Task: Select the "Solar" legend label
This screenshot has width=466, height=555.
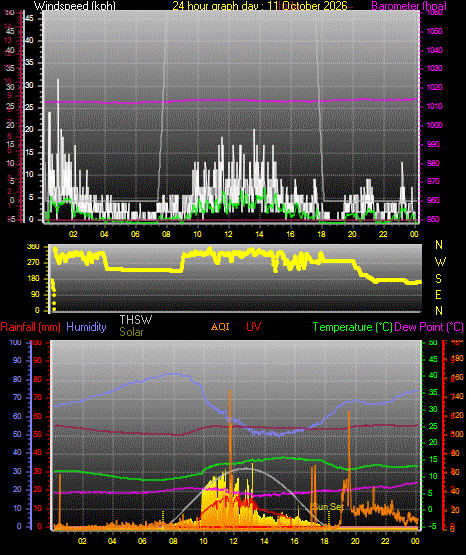Action: coord(131,332)
